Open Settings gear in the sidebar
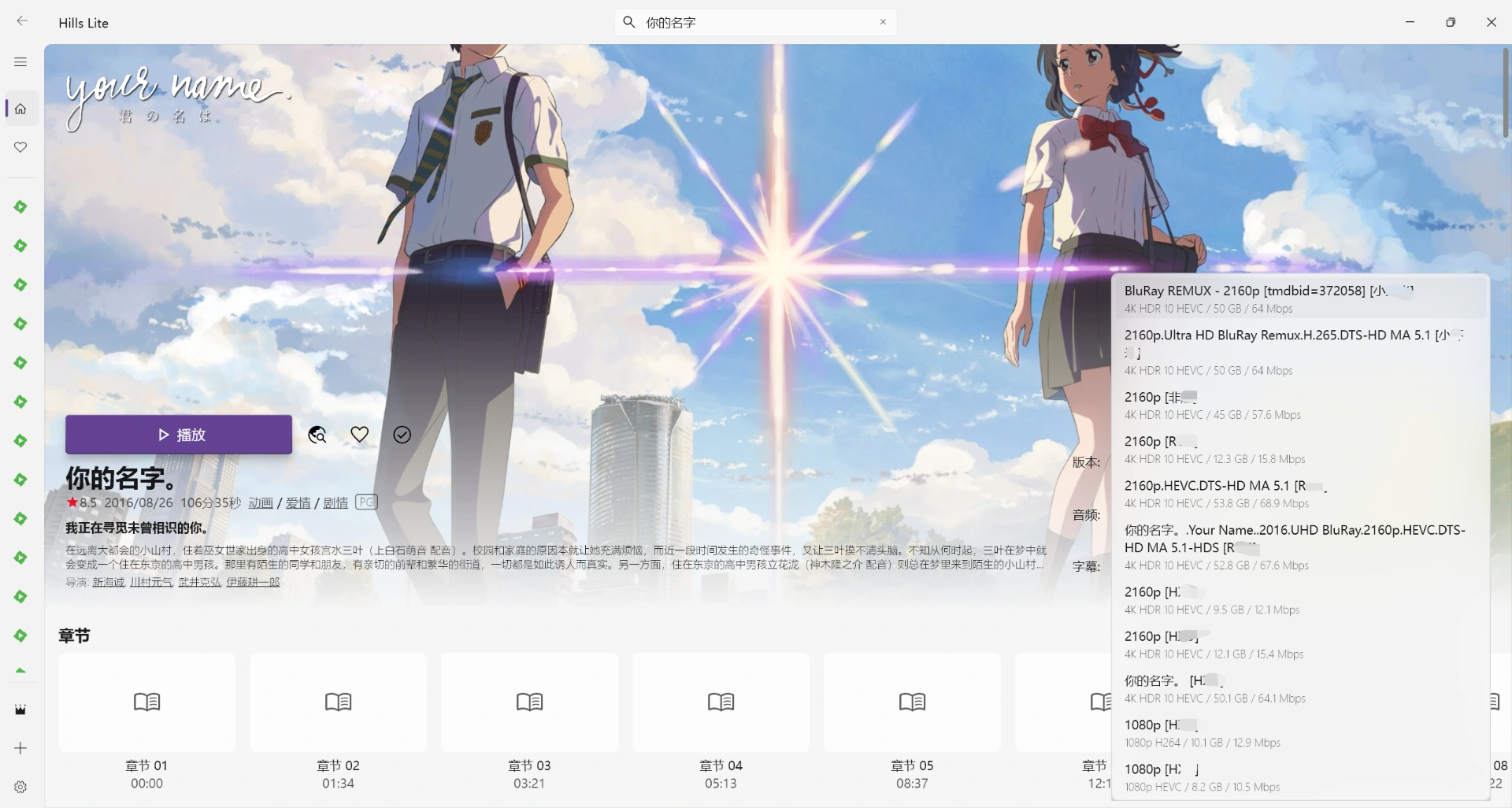 pyautogui.click(x=21, y=787)
